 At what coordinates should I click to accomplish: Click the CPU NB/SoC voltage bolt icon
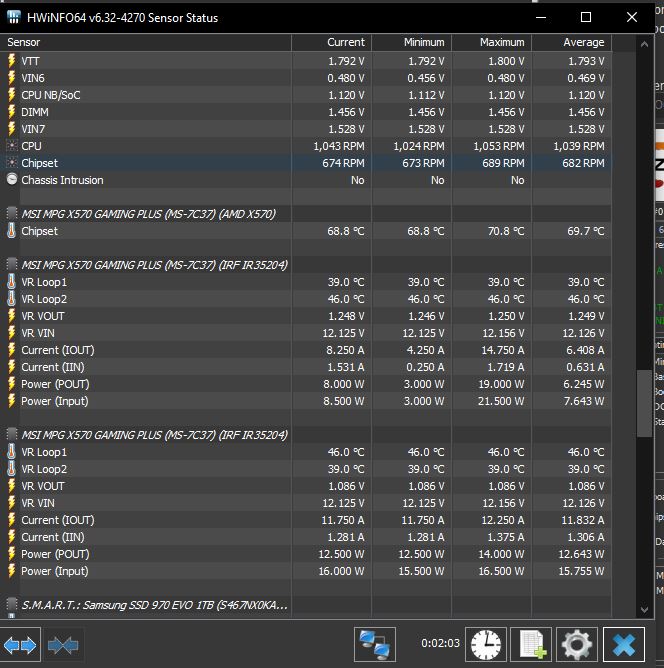[x=12, y=95]
